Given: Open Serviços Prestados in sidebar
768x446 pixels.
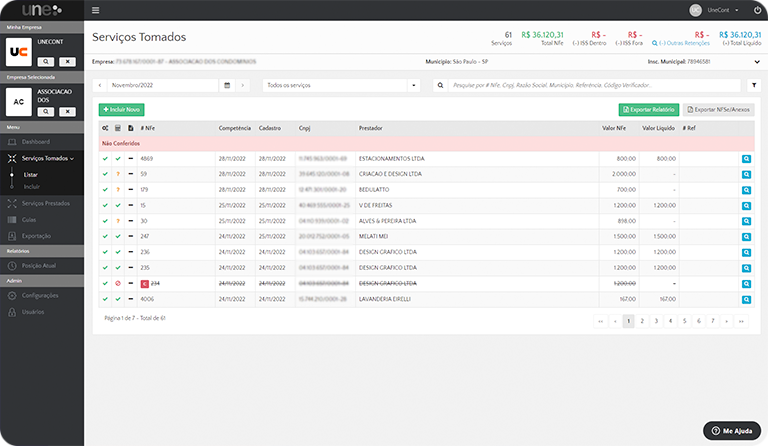Looking at the screenshot, I should pyautogui.click(x=46, y=203).
